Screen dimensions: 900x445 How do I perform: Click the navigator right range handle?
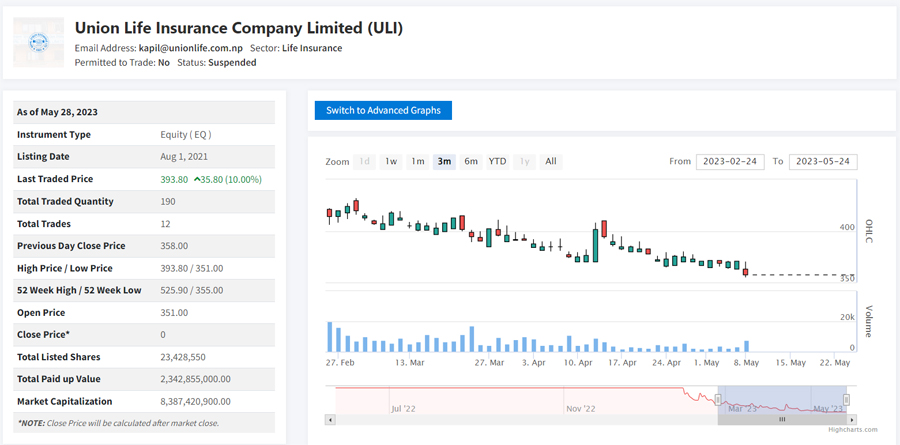(846, 400)
